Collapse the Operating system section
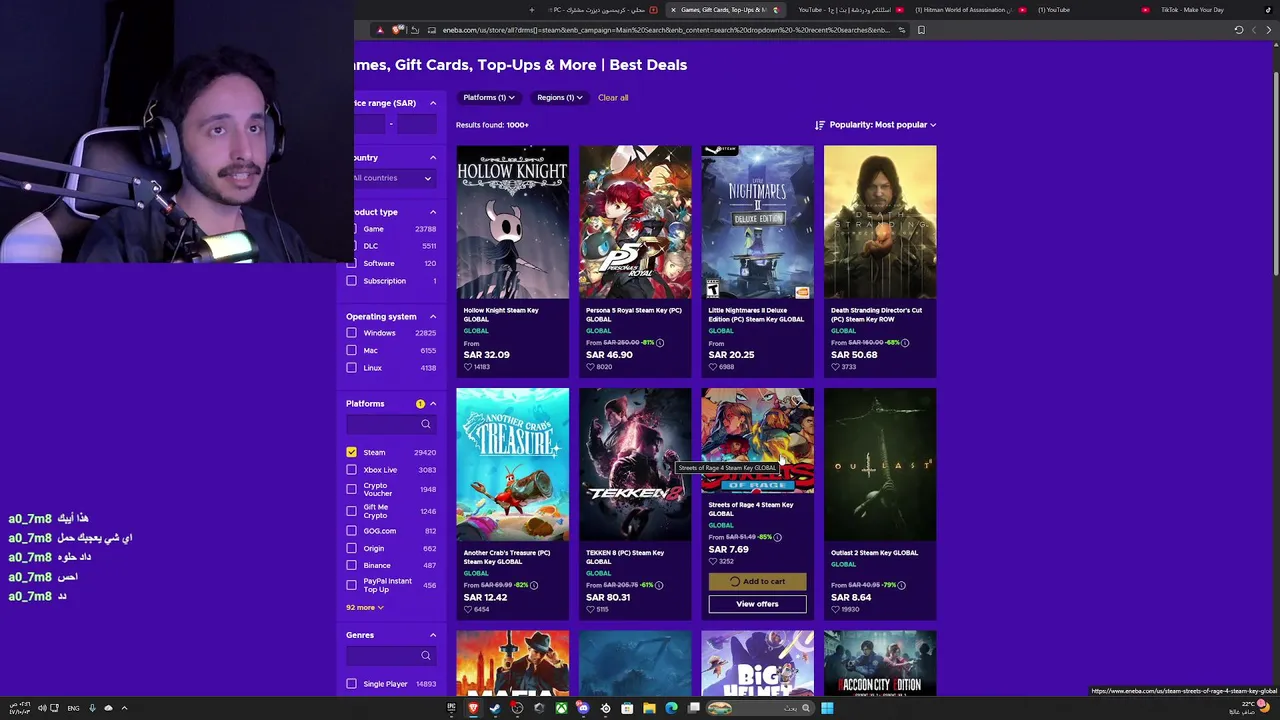 tap(433, 316)
